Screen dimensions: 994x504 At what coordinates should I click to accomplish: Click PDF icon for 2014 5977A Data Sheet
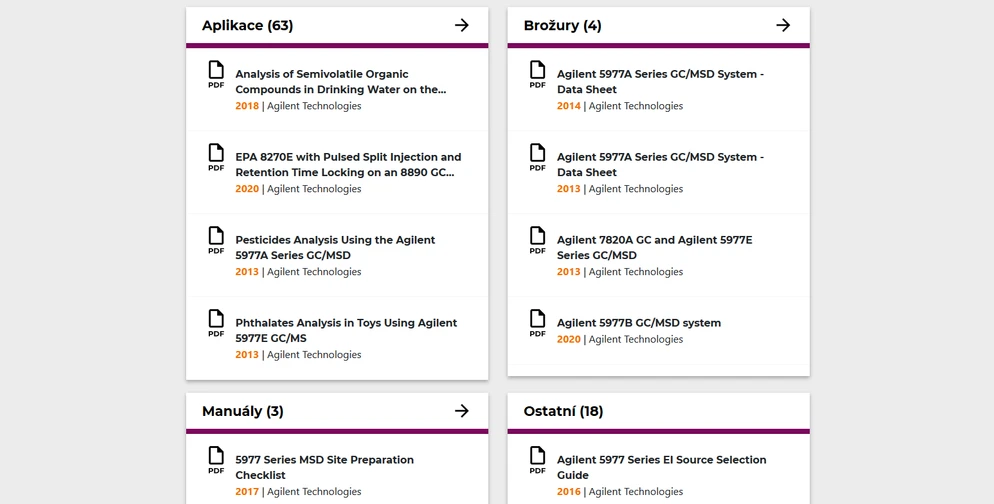[538, 75]
